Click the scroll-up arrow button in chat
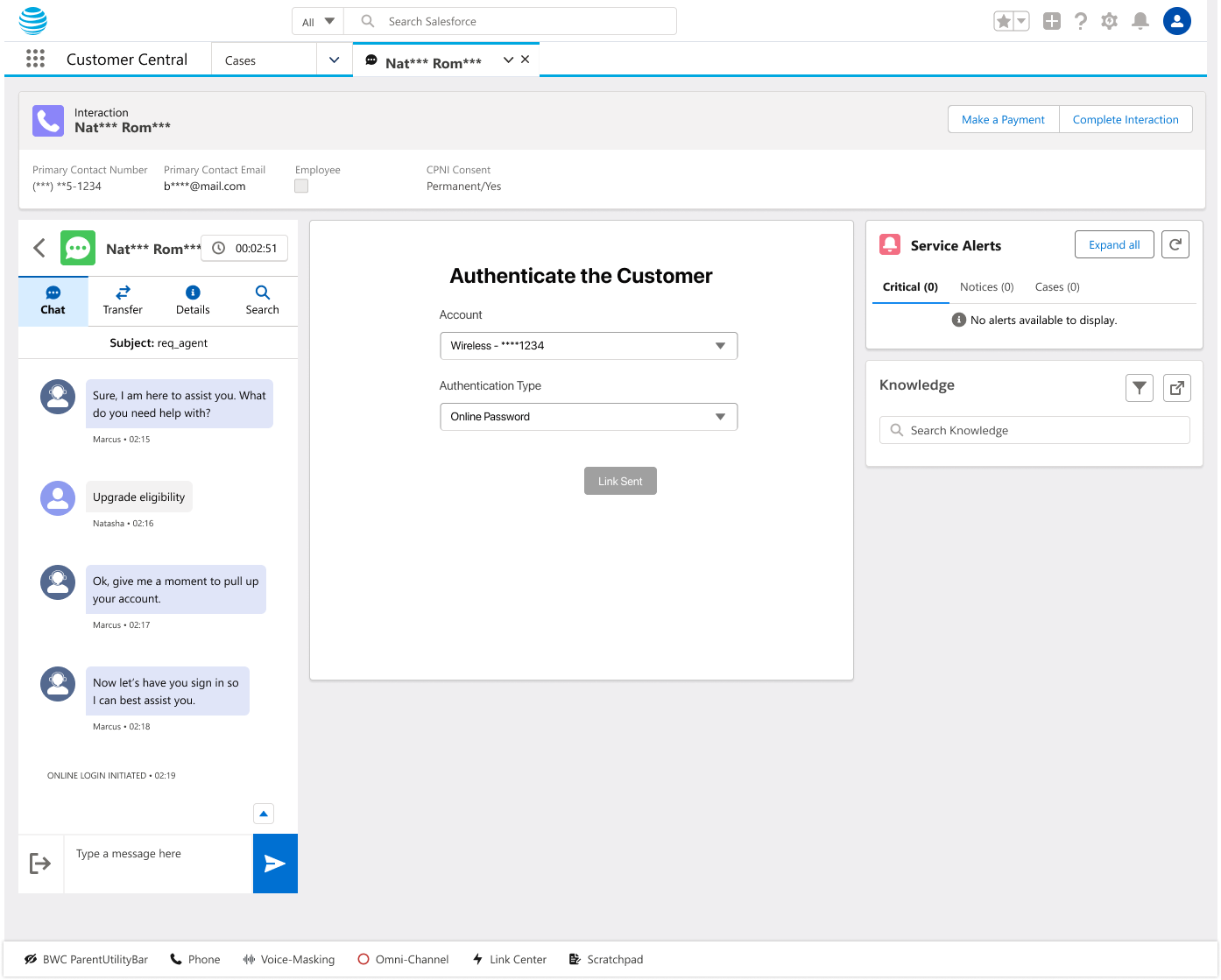The height and width of the screenshot is (980, 1221). pos(264,814)
